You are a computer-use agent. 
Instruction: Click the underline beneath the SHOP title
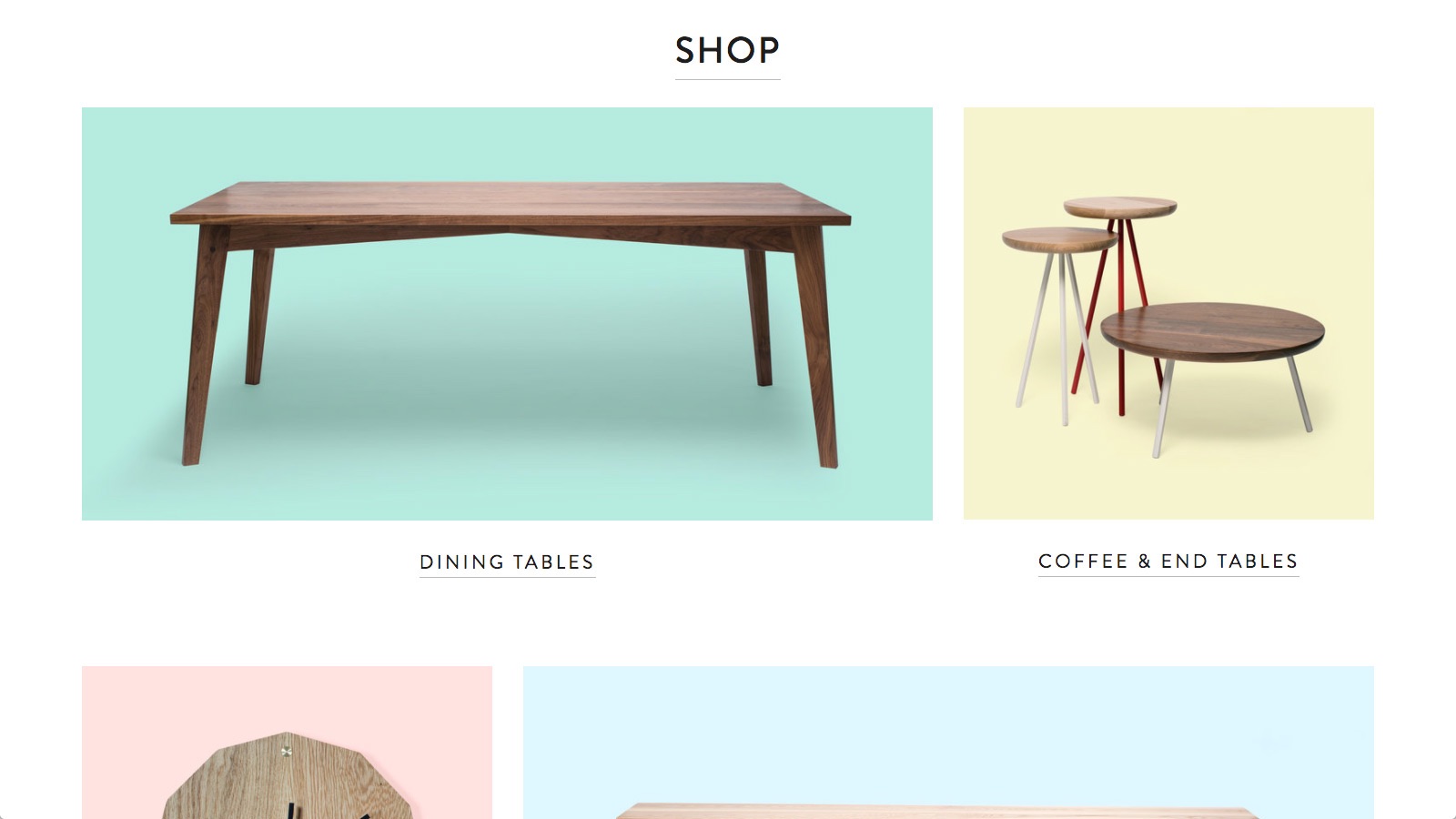[x=727, y=79]
